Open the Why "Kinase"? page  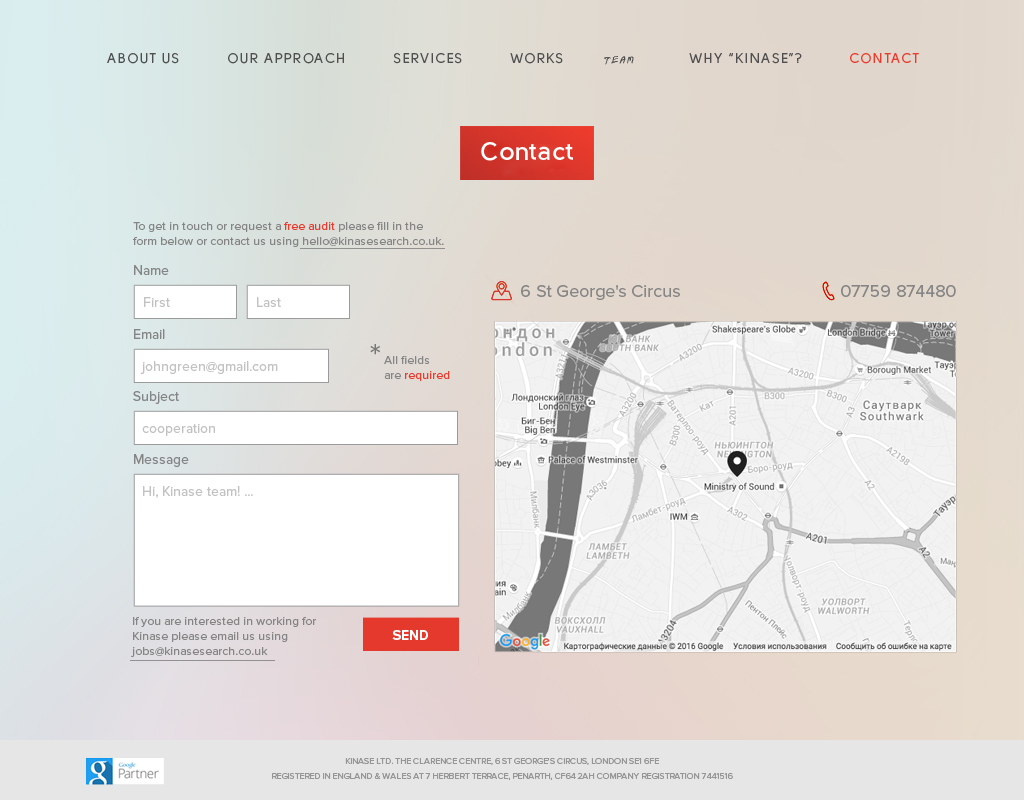tap(745, 58)
